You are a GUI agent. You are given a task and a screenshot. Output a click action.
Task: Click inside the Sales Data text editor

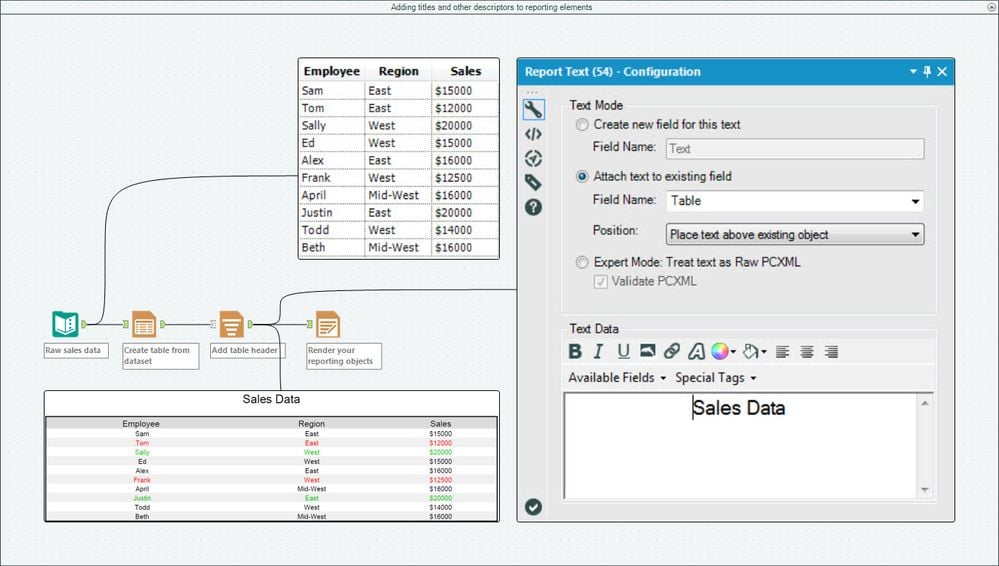click(x=740, y=446)
